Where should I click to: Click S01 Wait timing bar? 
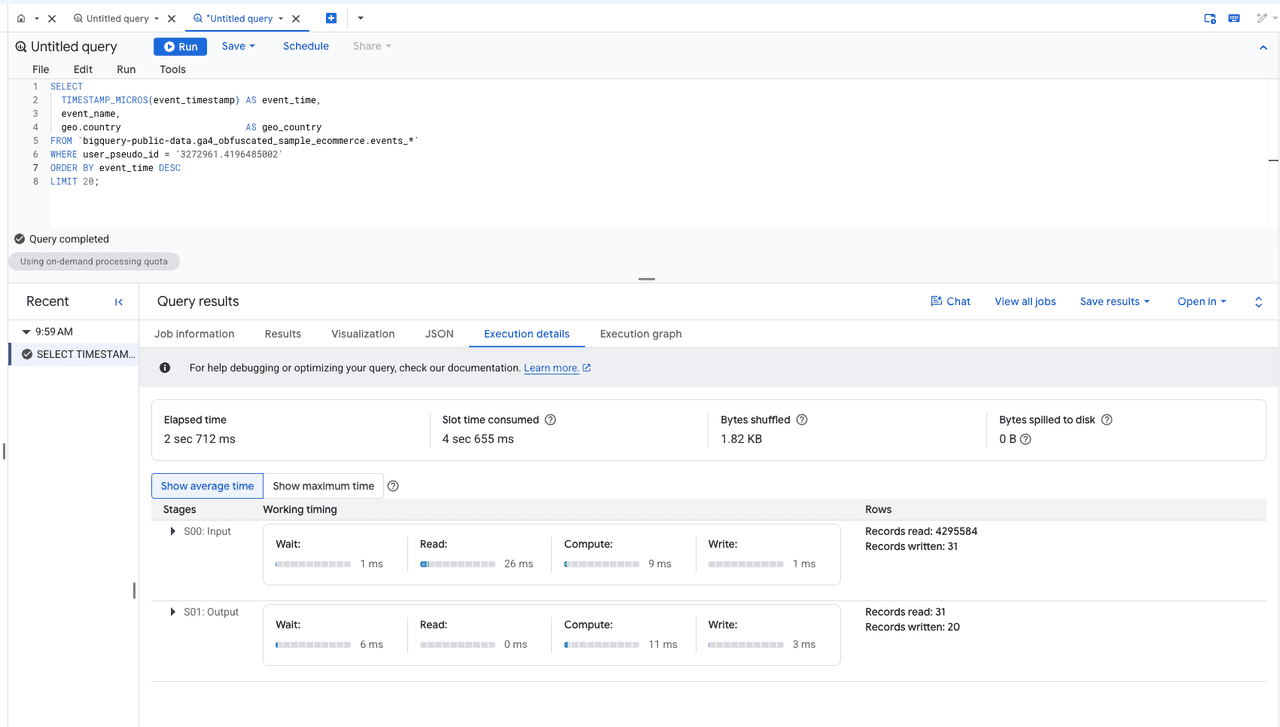click(x=313, y=644)
